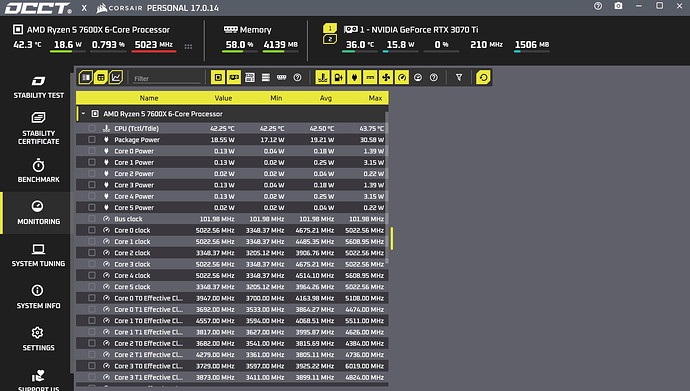Screen dimensions: 690x391
Task: Click the Memory summary label
Action: [255, 29]
